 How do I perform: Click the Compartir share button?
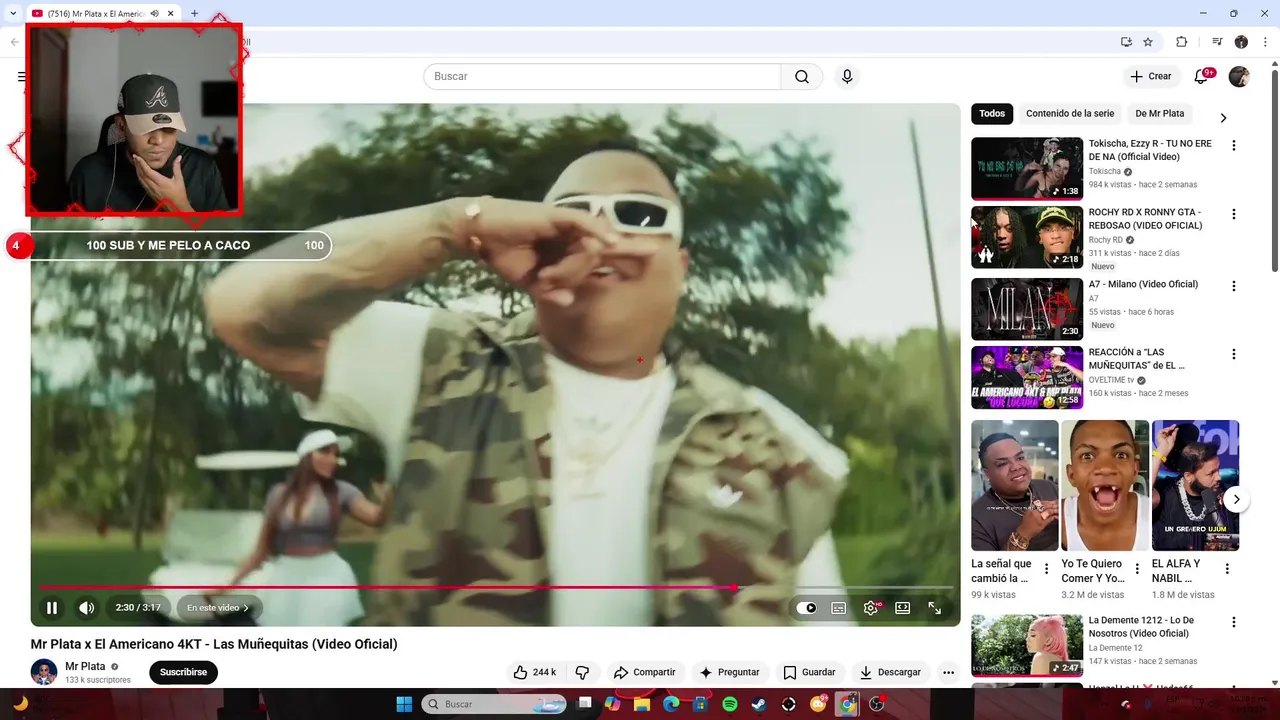[x=644, y=673]
